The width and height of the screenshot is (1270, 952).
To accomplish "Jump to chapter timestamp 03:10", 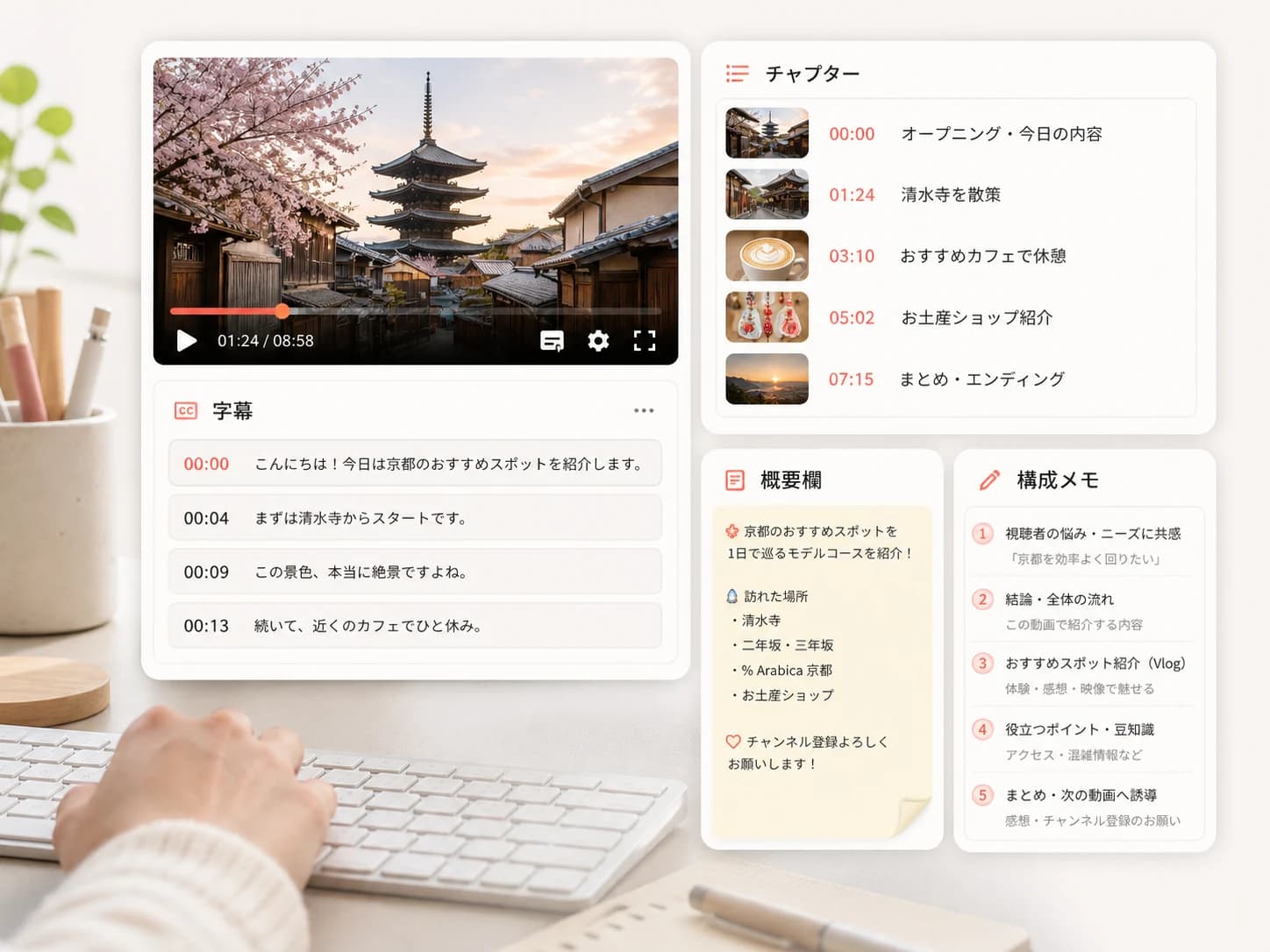I will click(x=852, y=256).
